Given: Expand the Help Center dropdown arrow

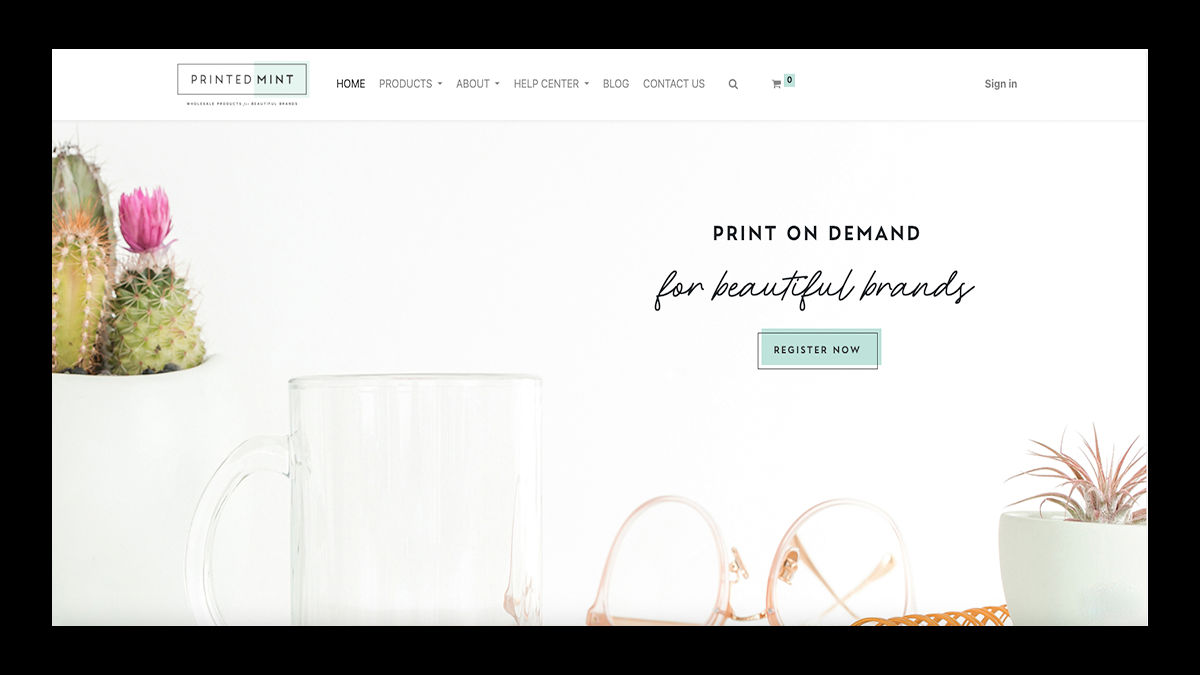Looking at the screenshot, I should click(x=586, y=84).
